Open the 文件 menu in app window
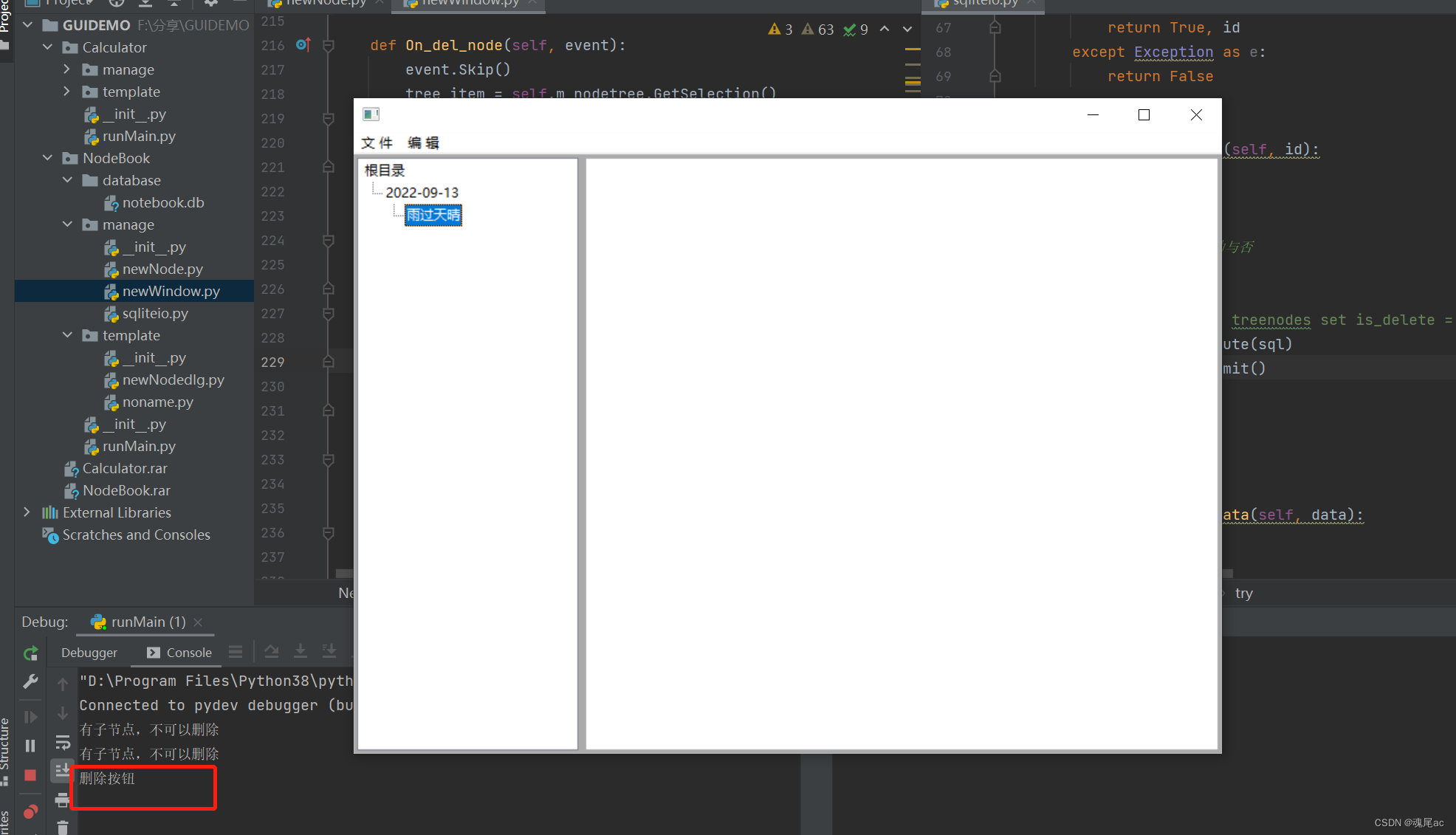 click(x=377, y=143)
